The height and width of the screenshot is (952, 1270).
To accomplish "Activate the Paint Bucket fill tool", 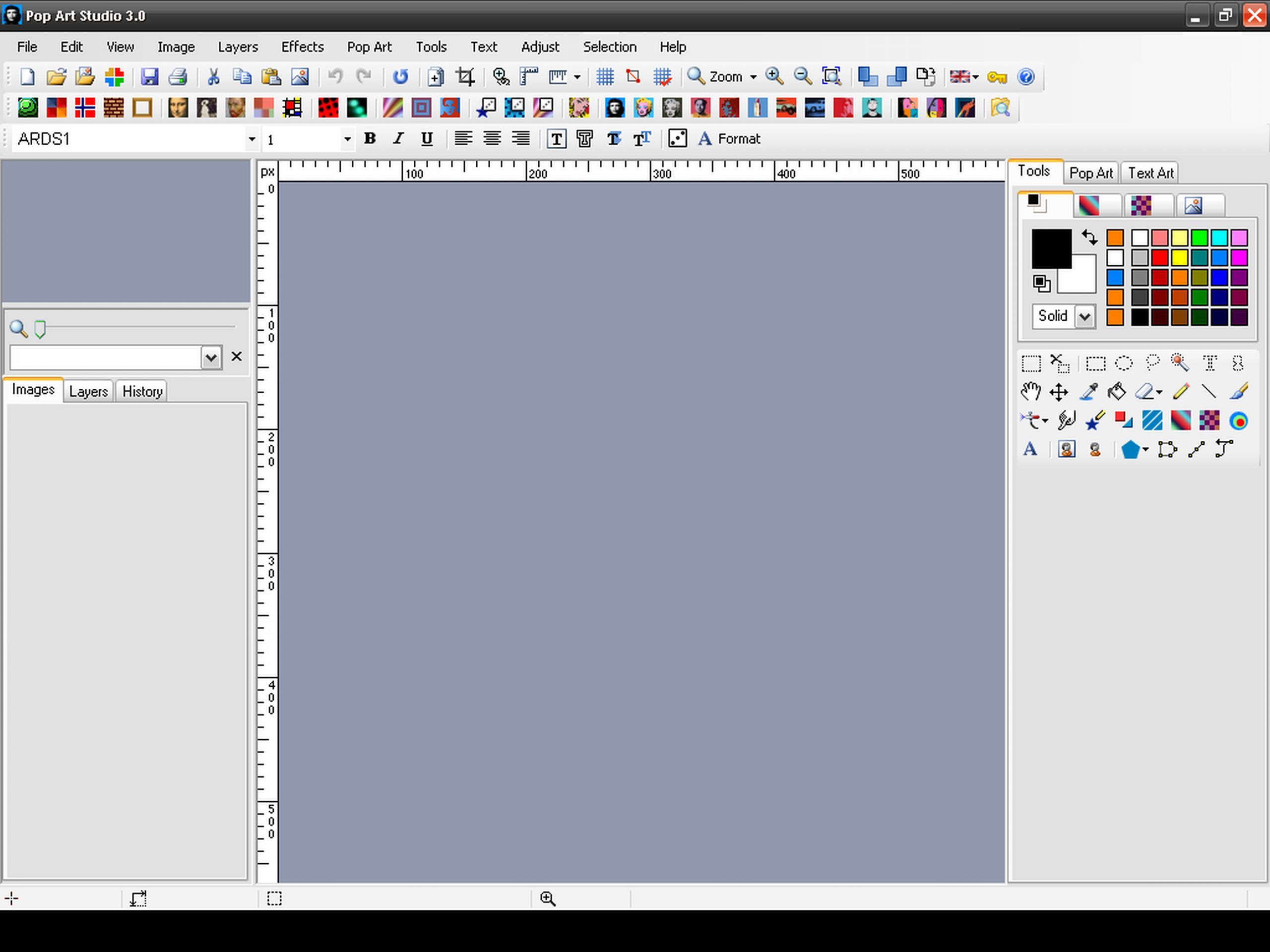I will [1117, 391].
